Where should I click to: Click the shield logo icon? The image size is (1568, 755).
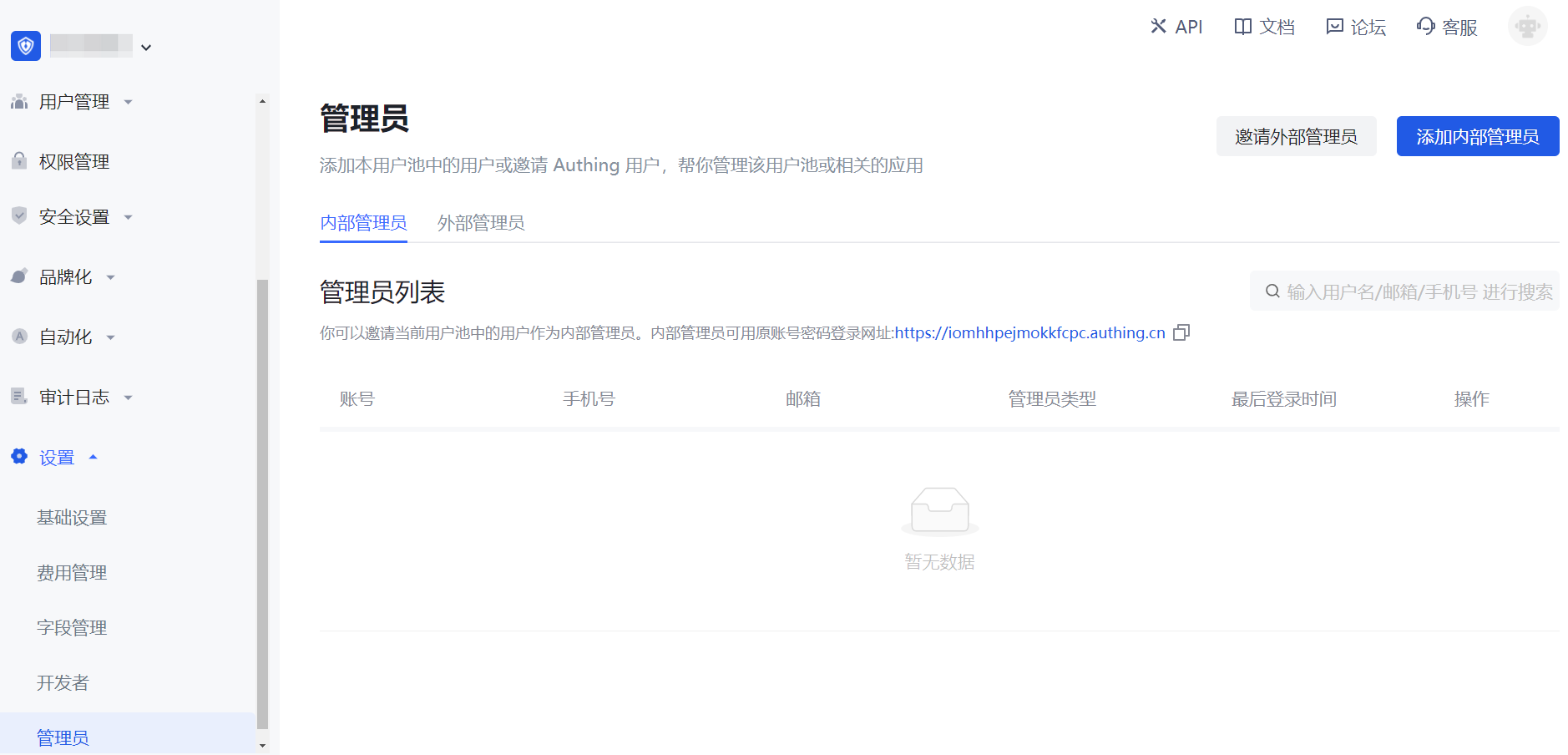pyautogui.click(x=26, y=46)
